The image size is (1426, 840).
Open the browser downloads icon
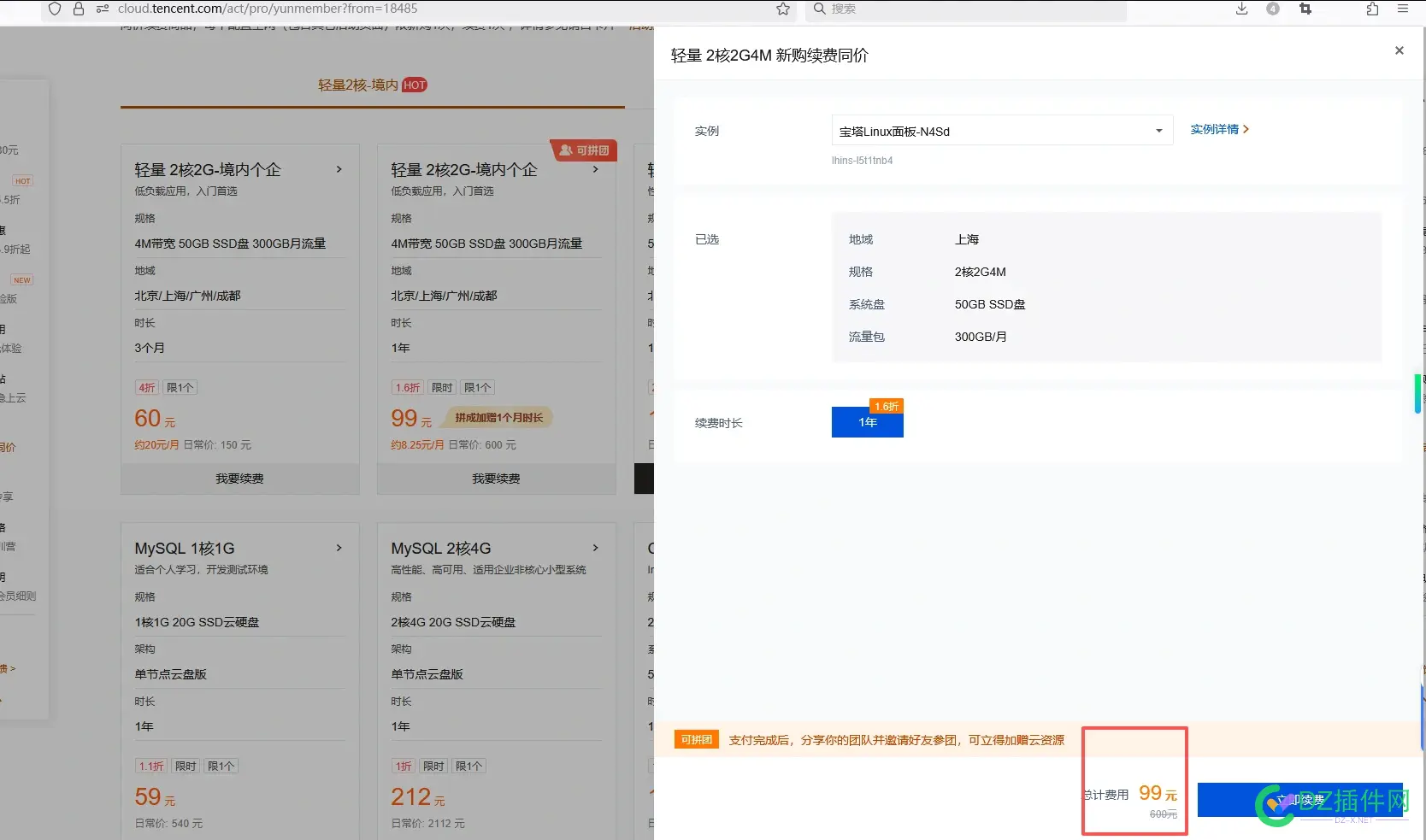tap(1242, 9)
